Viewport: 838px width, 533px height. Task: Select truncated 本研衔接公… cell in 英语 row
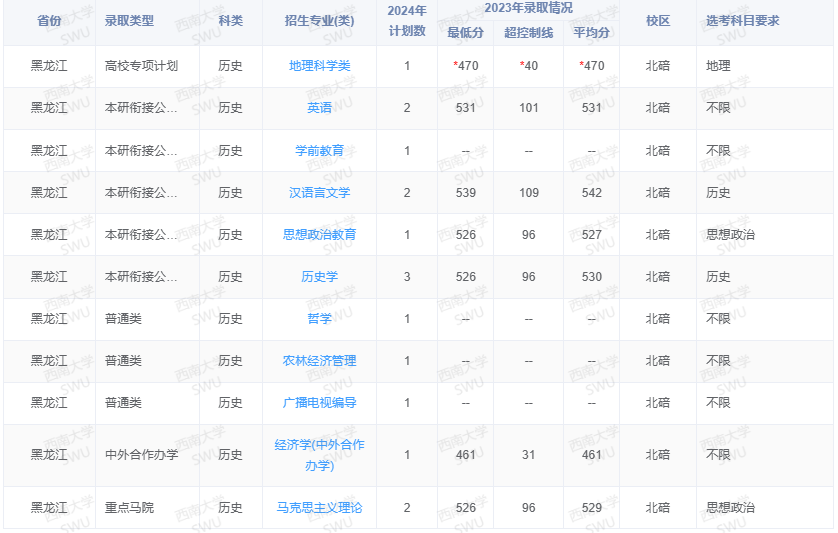click(x=141, y=108)
